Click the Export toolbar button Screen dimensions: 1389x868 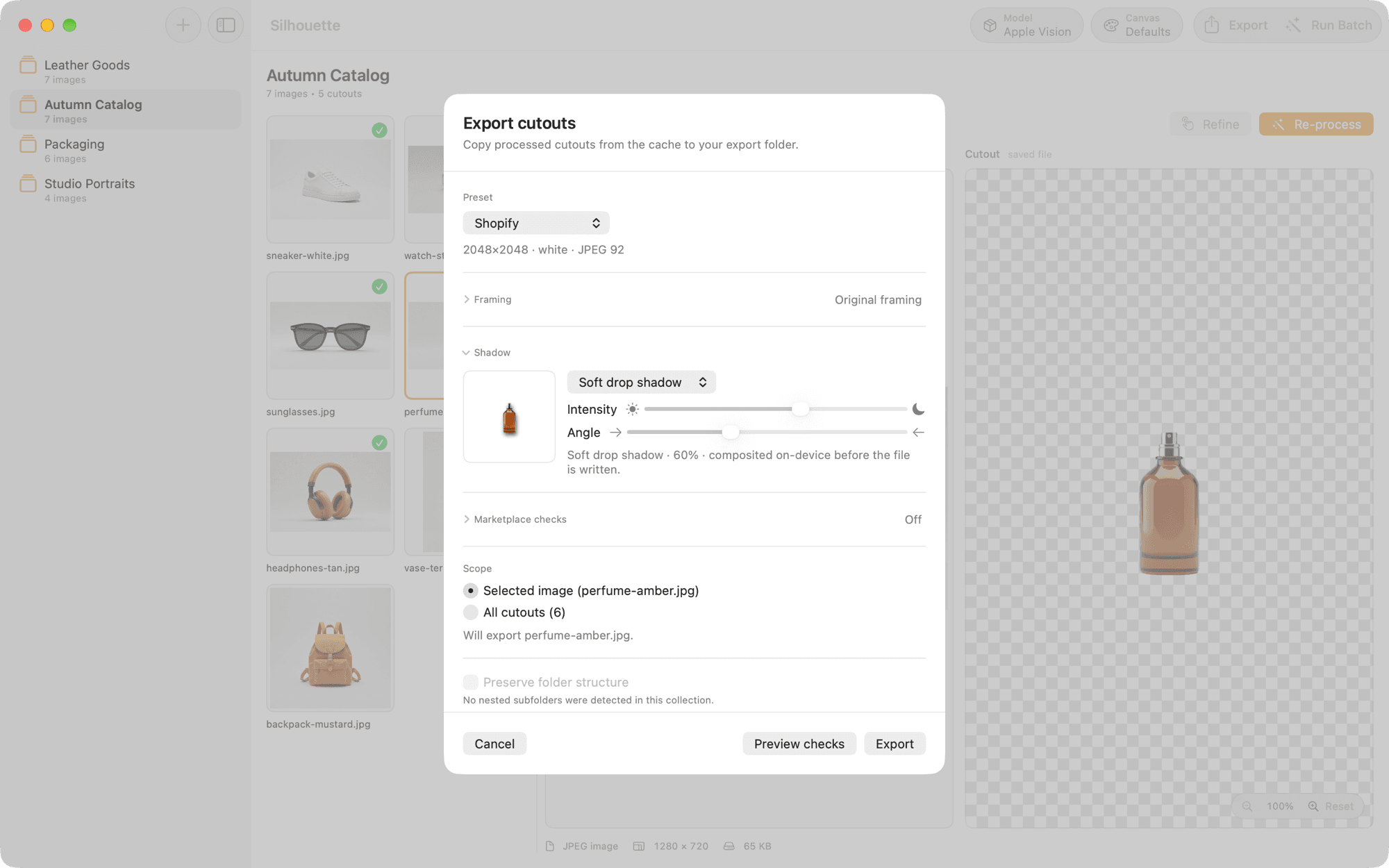tap(1236, 25)
